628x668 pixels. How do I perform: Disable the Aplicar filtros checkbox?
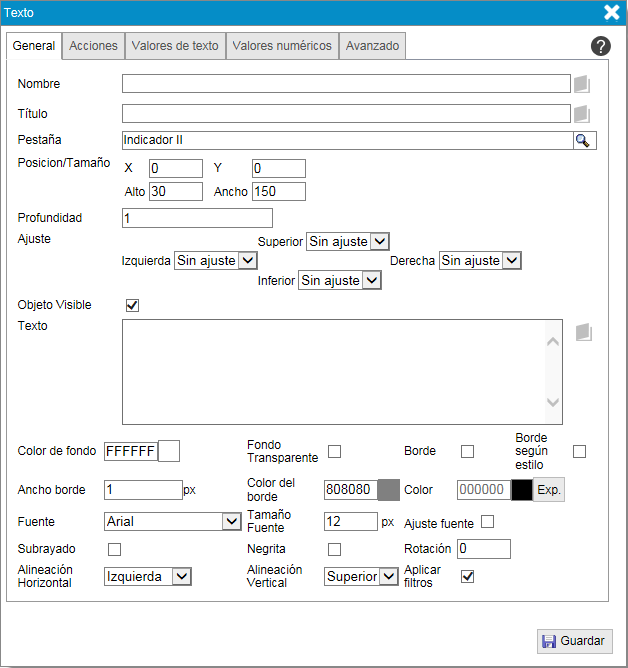[467, 576]
